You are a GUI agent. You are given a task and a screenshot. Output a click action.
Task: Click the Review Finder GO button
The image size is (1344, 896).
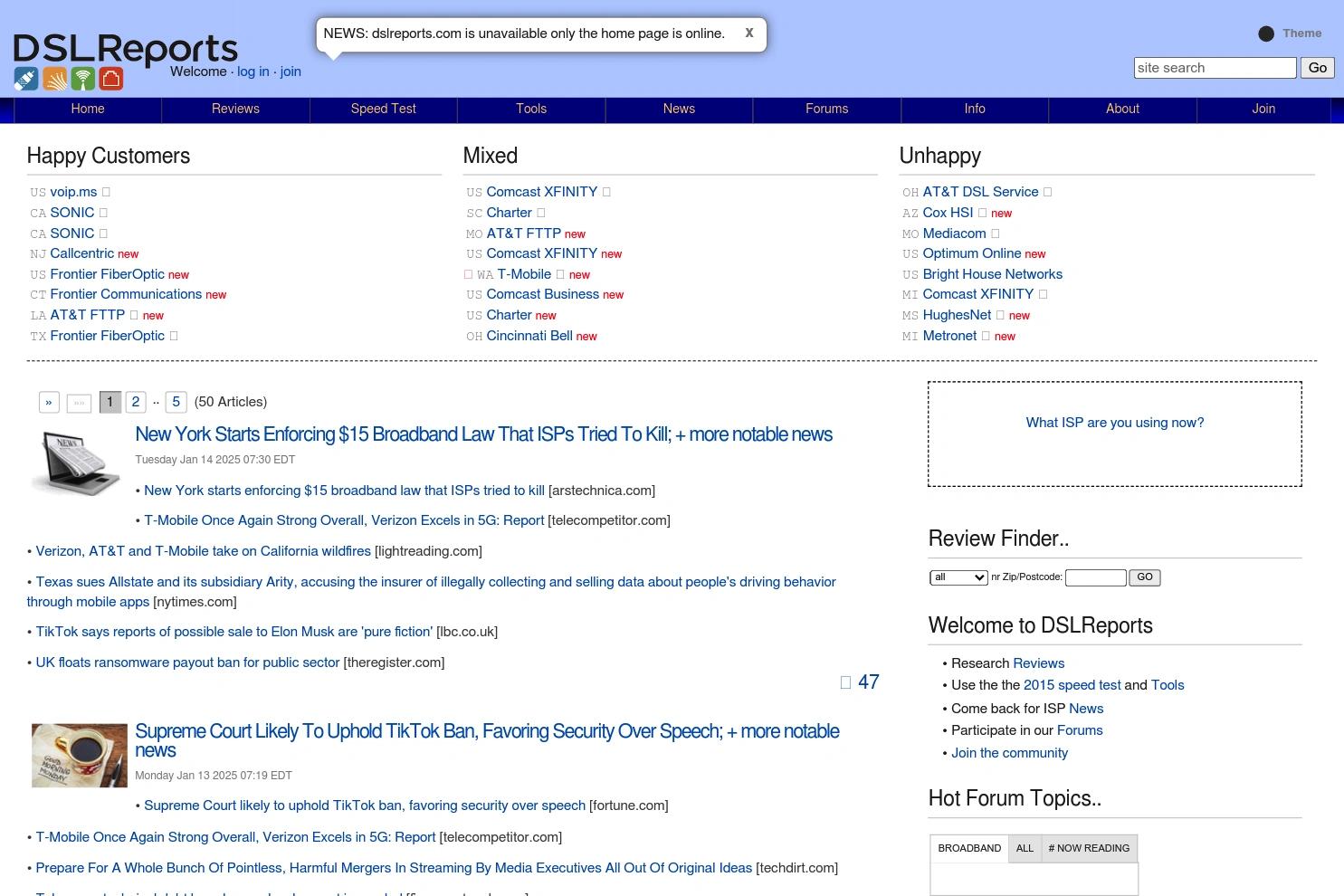click(x=1145, y=577)
